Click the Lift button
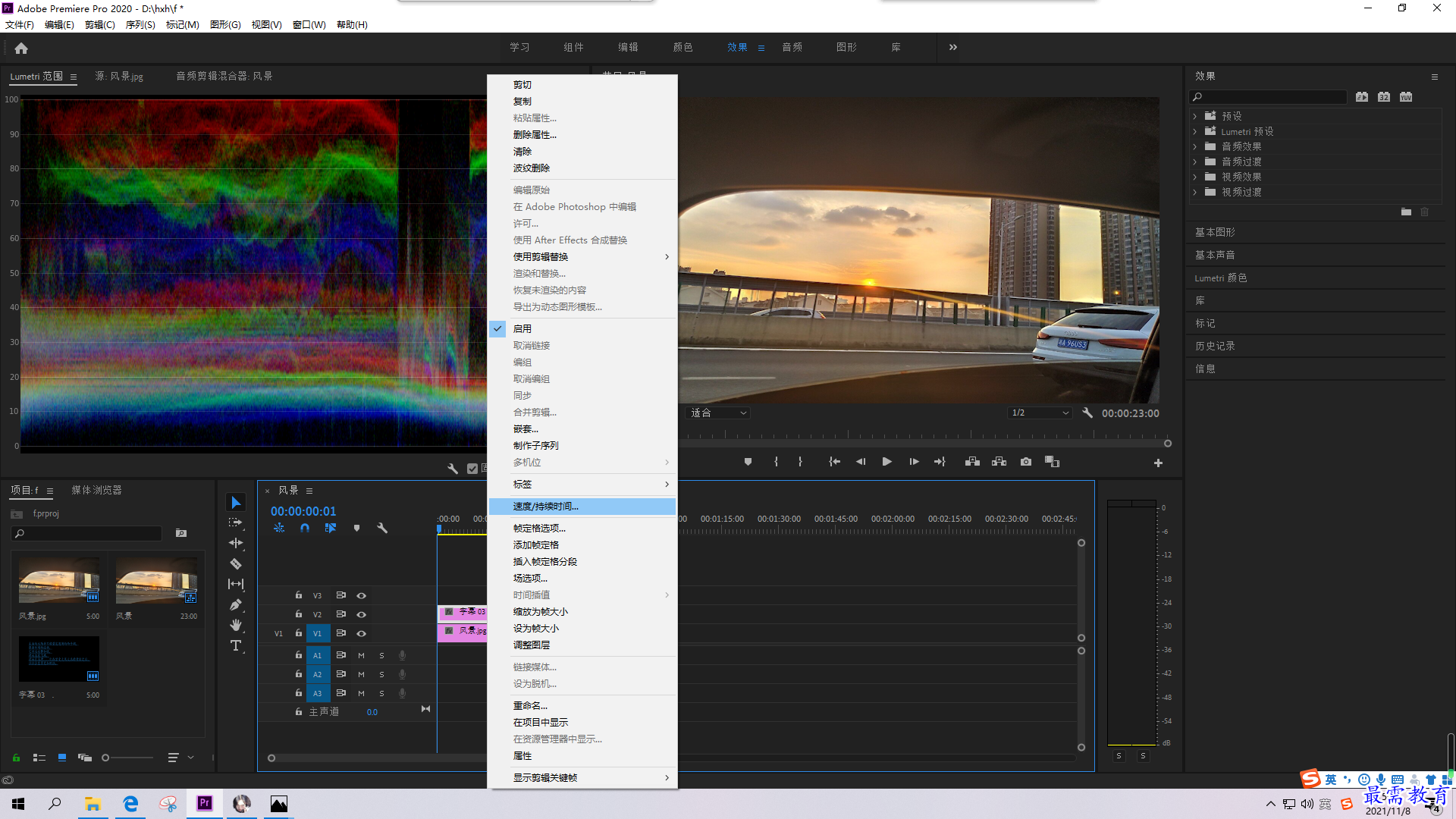 click(972, 462)
